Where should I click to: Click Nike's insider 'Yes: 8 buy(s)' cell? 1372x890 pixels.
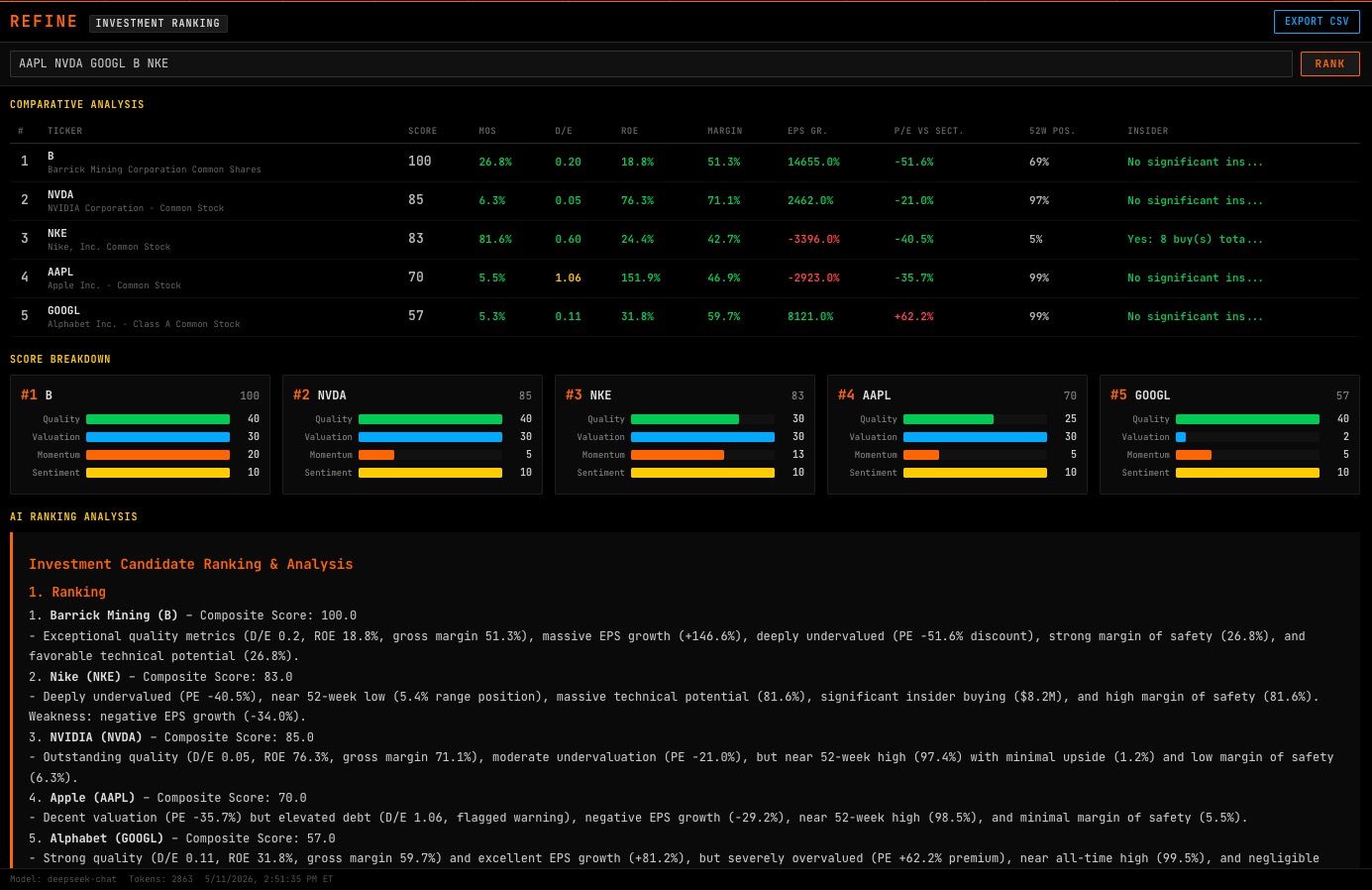(x=1195, y=239)
